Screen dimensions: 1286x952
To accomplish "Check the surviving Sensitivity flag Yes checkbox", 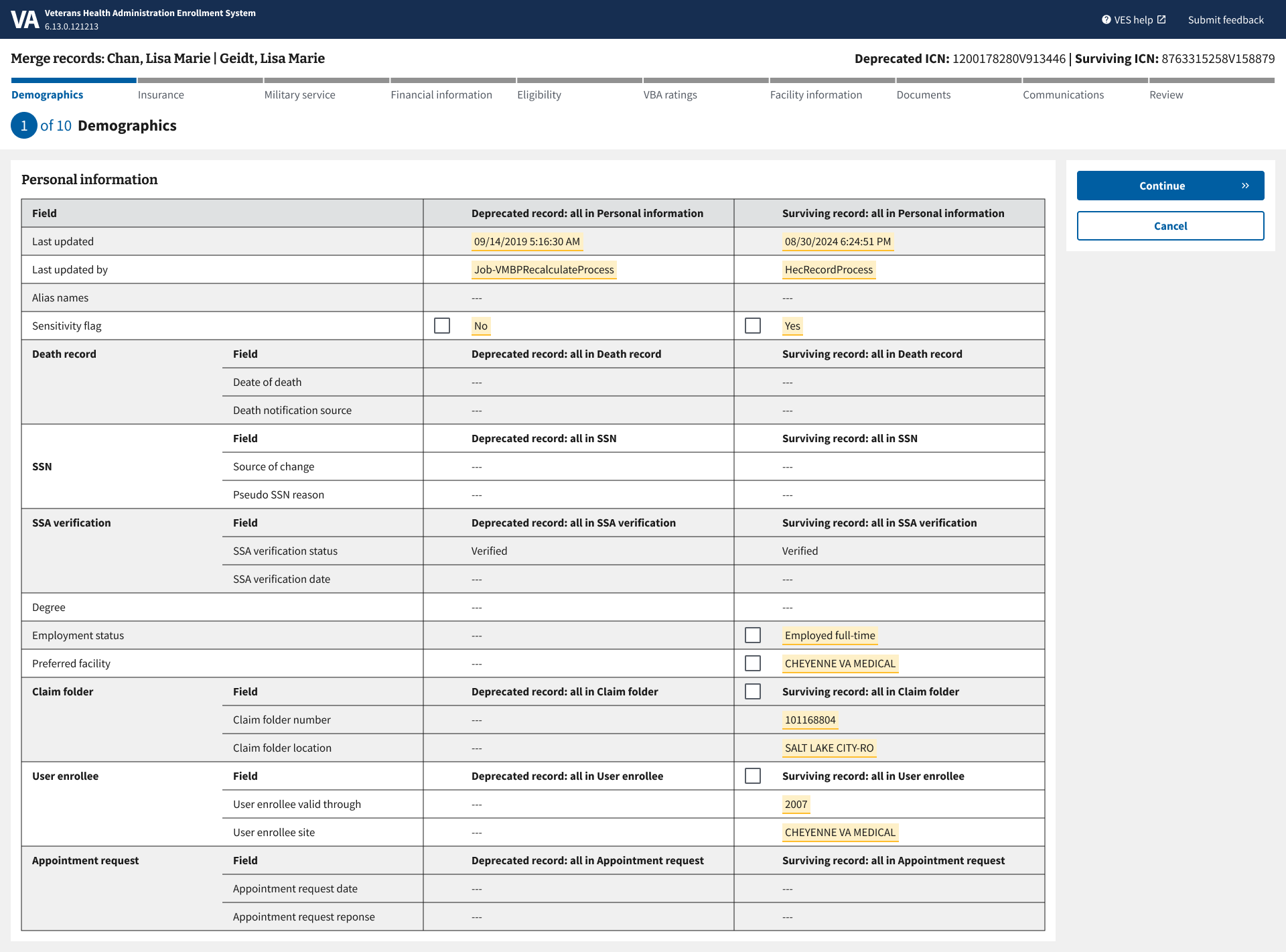I will point(753,326).
